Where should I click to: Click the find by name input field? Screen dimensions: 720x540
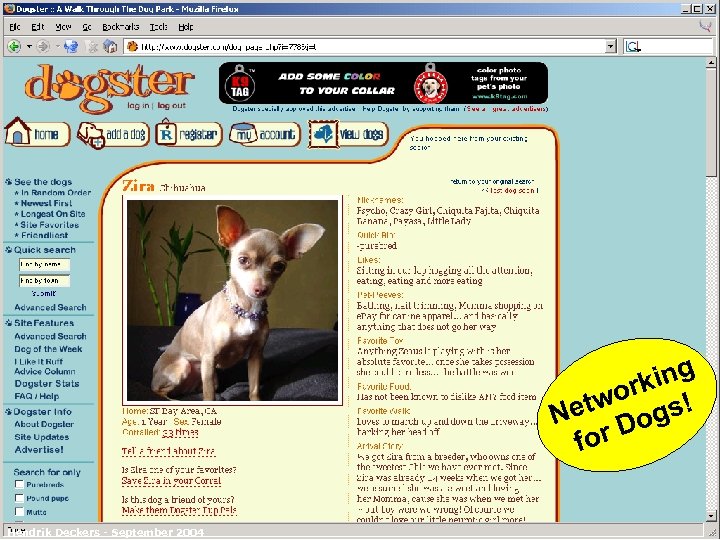tap(45, 264)
